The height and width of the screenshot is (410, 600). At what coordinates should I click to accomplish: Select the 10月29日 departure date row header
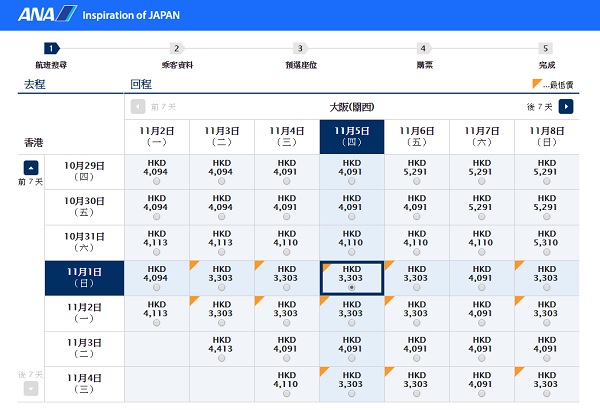pyautogui.click(x=84, y=172)
